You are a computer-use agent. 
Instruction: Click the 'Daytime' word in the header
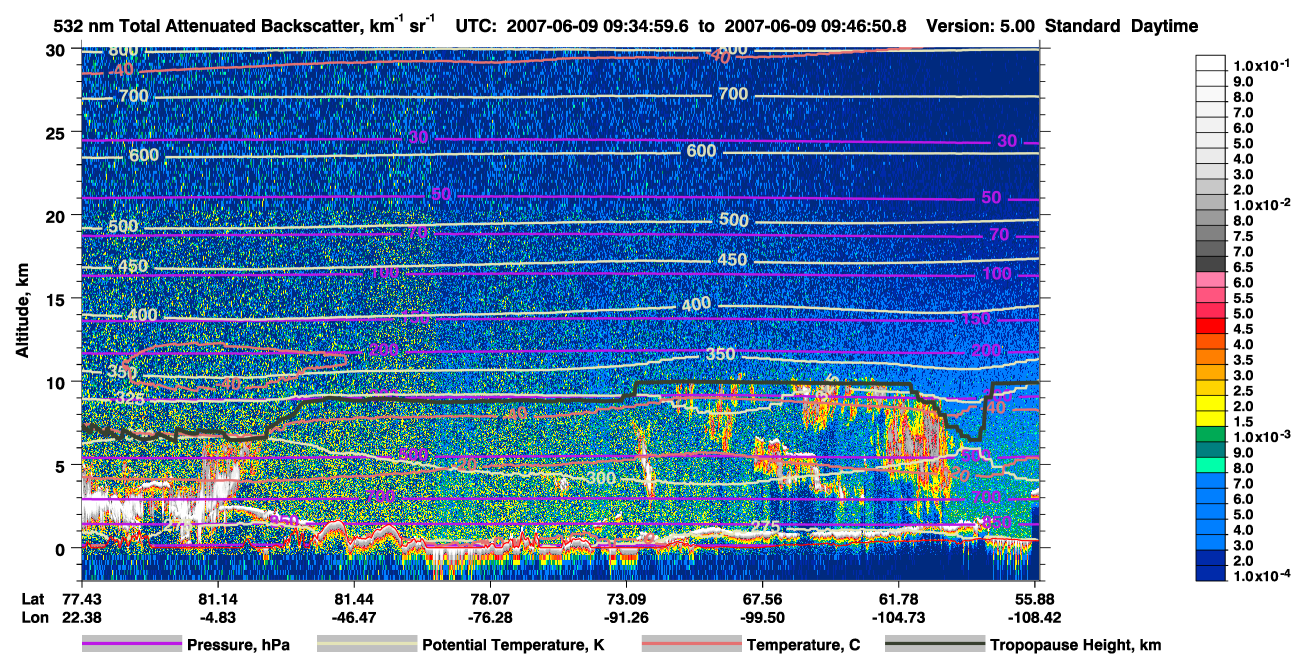pos(1165,26)
